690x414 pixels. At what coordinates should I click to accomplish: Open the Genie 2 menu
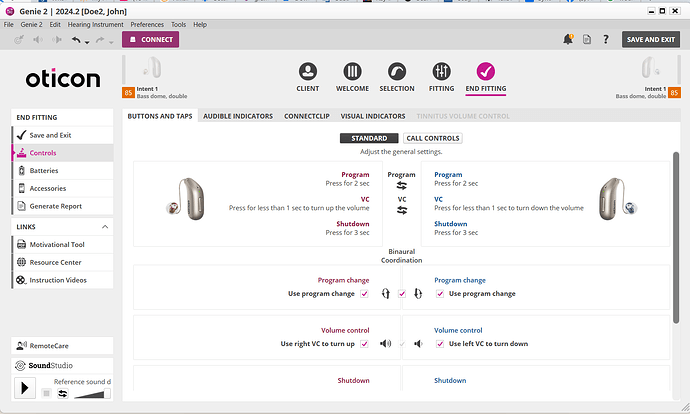(31, 25)
